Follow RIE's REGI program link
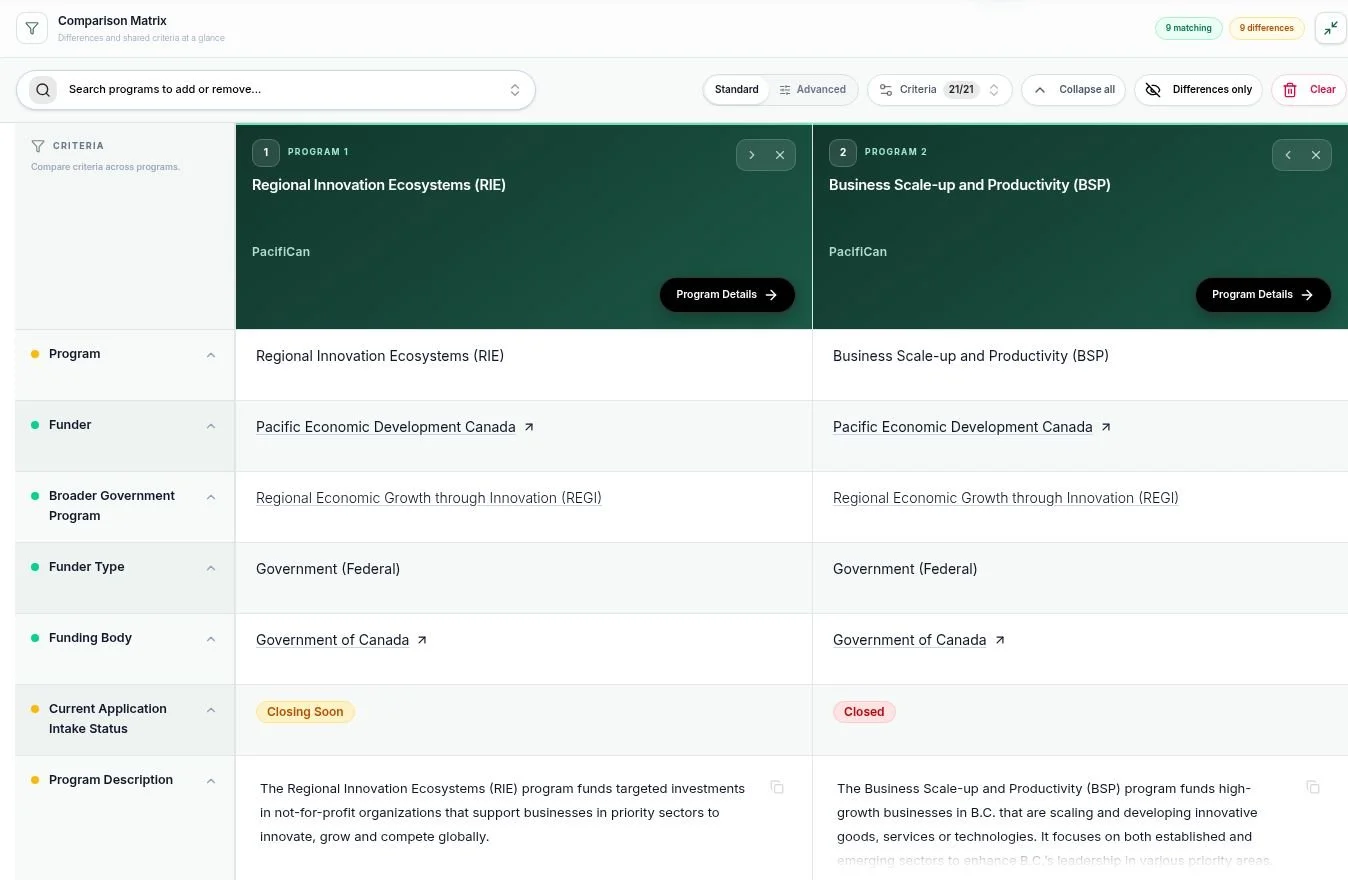 click(x=429, y=498)
